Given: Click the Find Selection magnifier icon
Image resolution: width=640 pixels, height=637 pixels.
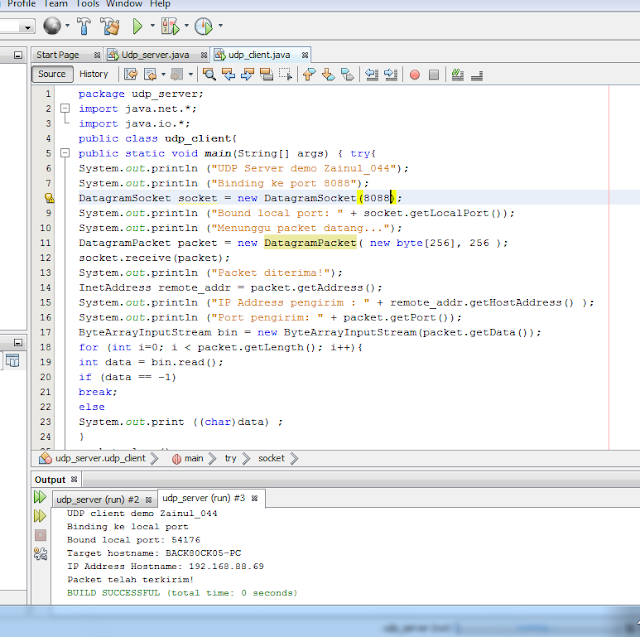Looking at the screenshot, I should [x=209, y=74].
